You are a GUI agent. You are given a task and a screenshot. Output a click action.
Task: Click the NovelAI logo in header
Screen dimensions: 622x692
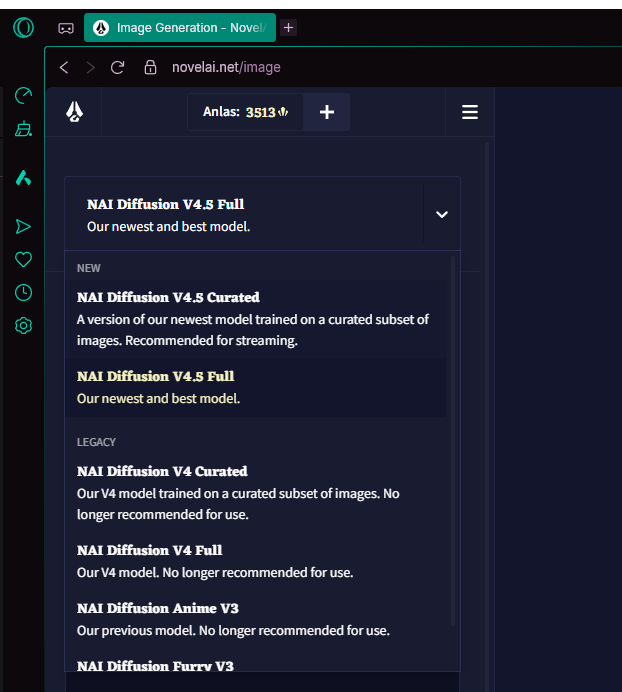75,112
